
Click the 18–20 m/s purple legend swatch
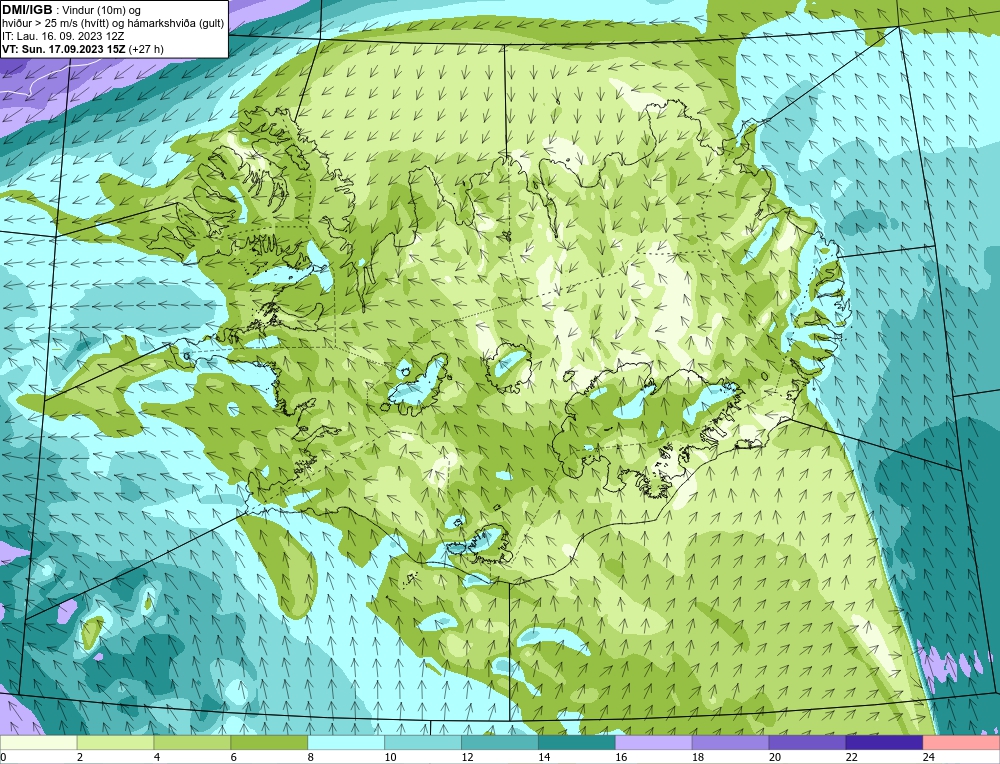click(730, 743)
